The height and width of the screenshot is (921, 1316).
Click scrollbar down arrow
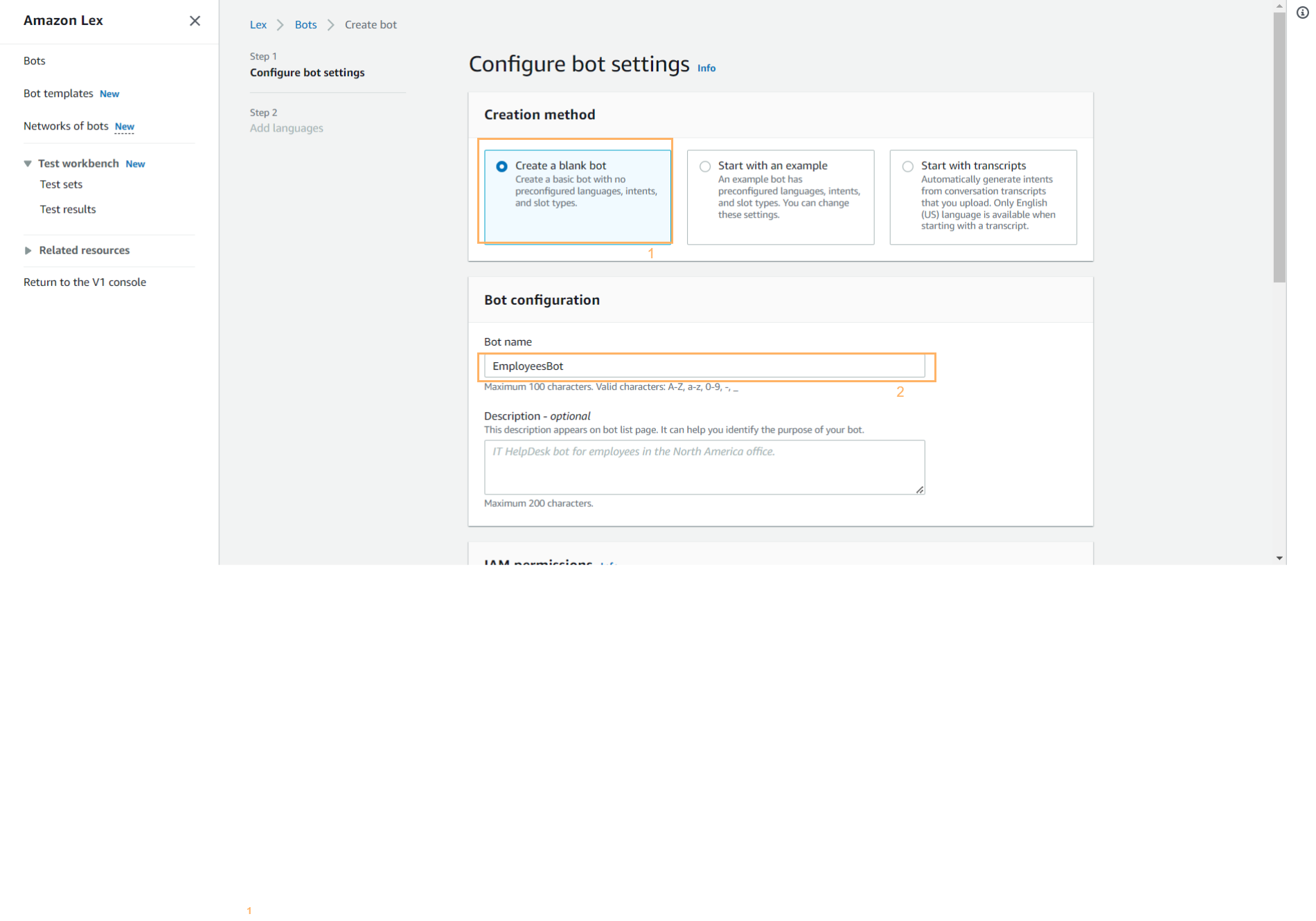pos(1279,558)
